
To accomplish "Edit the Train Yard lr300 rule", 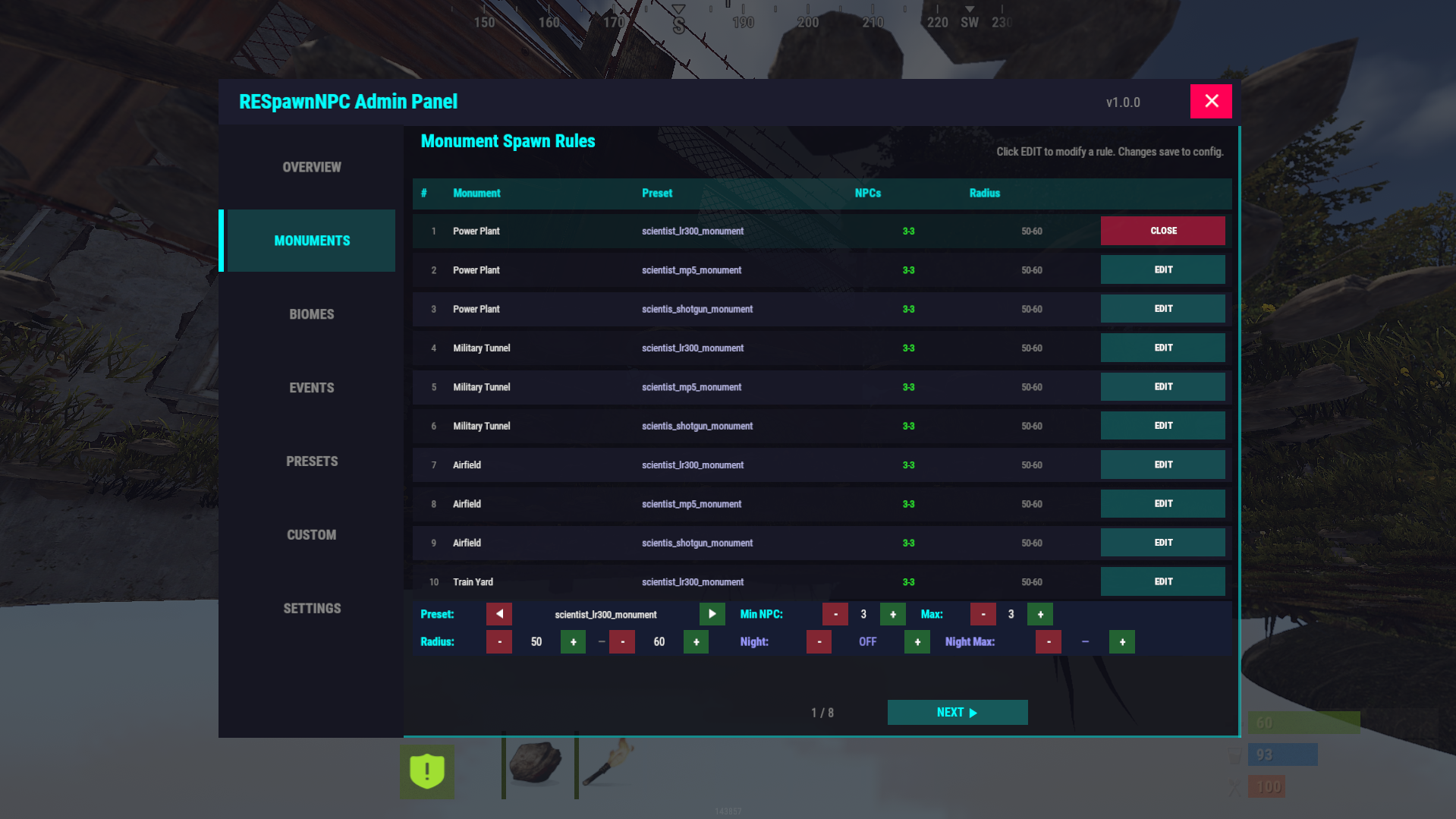I will tap(1162, 581).
